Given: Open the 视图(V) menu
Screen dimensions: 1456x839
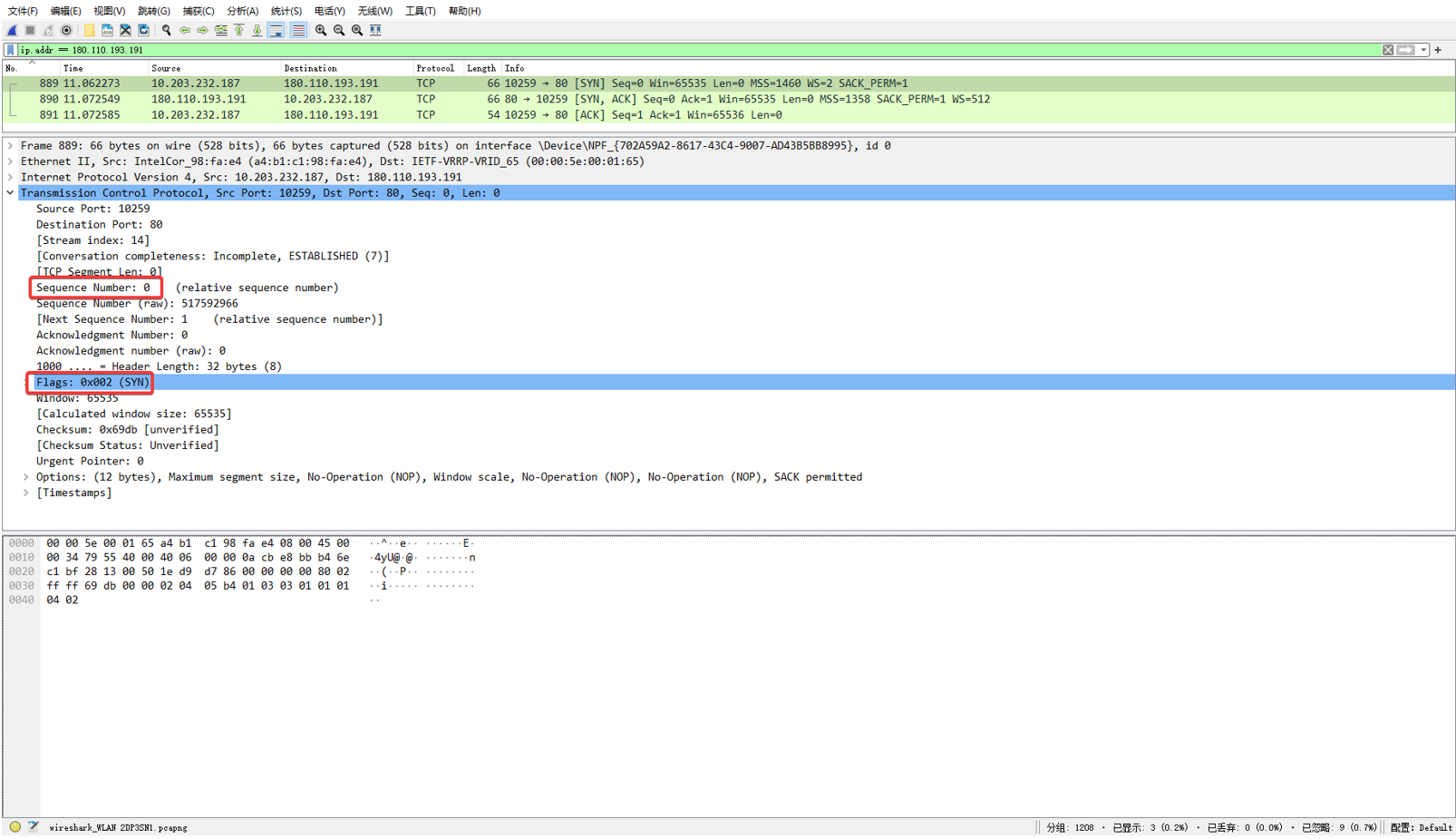Looking at the screenshot, I should click(x=109, y=11).
